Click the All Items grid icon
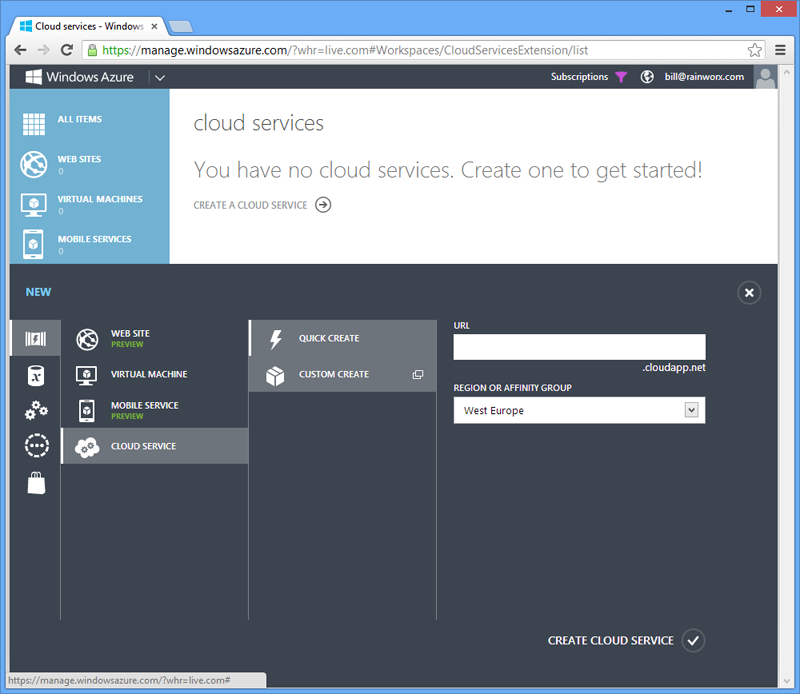800x694 pixels. pos(34,124)
